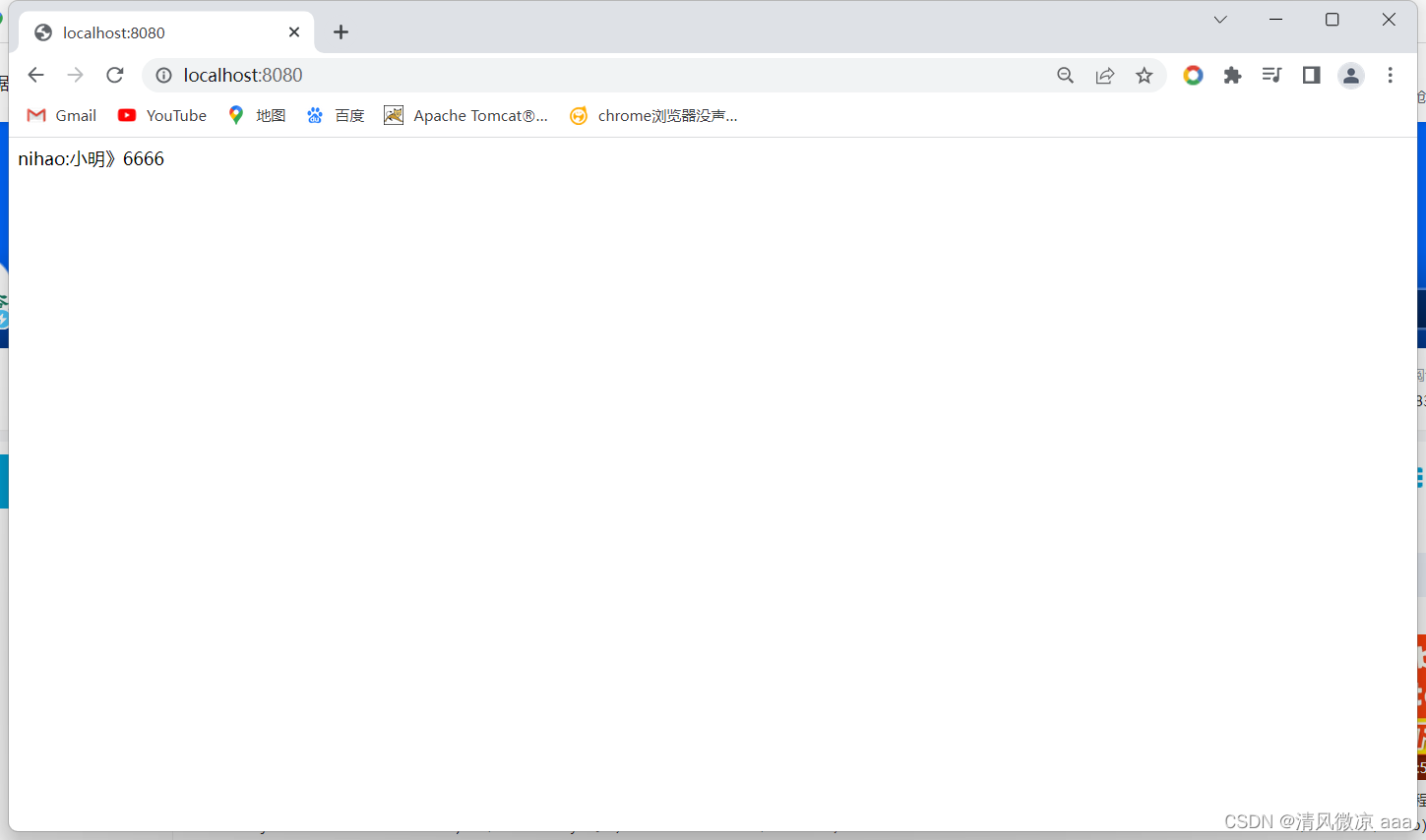The height and width of the screenshot is (840, 1426).
Task: Select the localhost:8080 tab
Action: click(x=167, y=32)
